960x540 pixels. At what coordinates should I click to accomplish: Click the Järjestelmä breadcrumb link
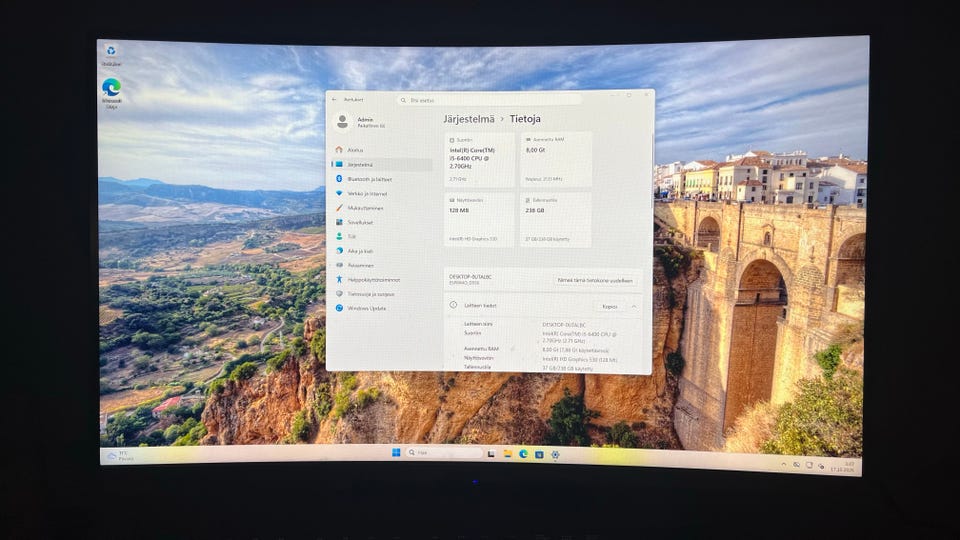[469, 119]
